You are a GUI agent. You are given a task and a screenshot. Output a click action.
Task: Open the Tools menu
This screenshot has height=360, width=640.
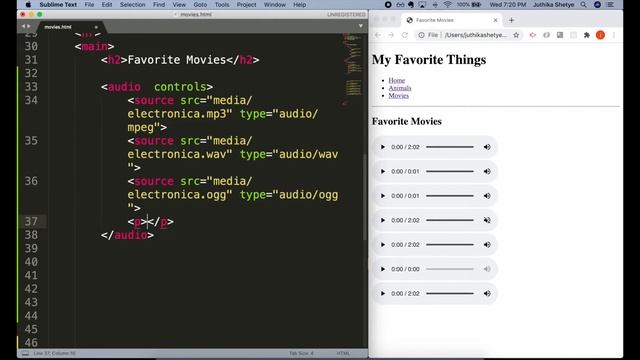click(x=222, y=4)
